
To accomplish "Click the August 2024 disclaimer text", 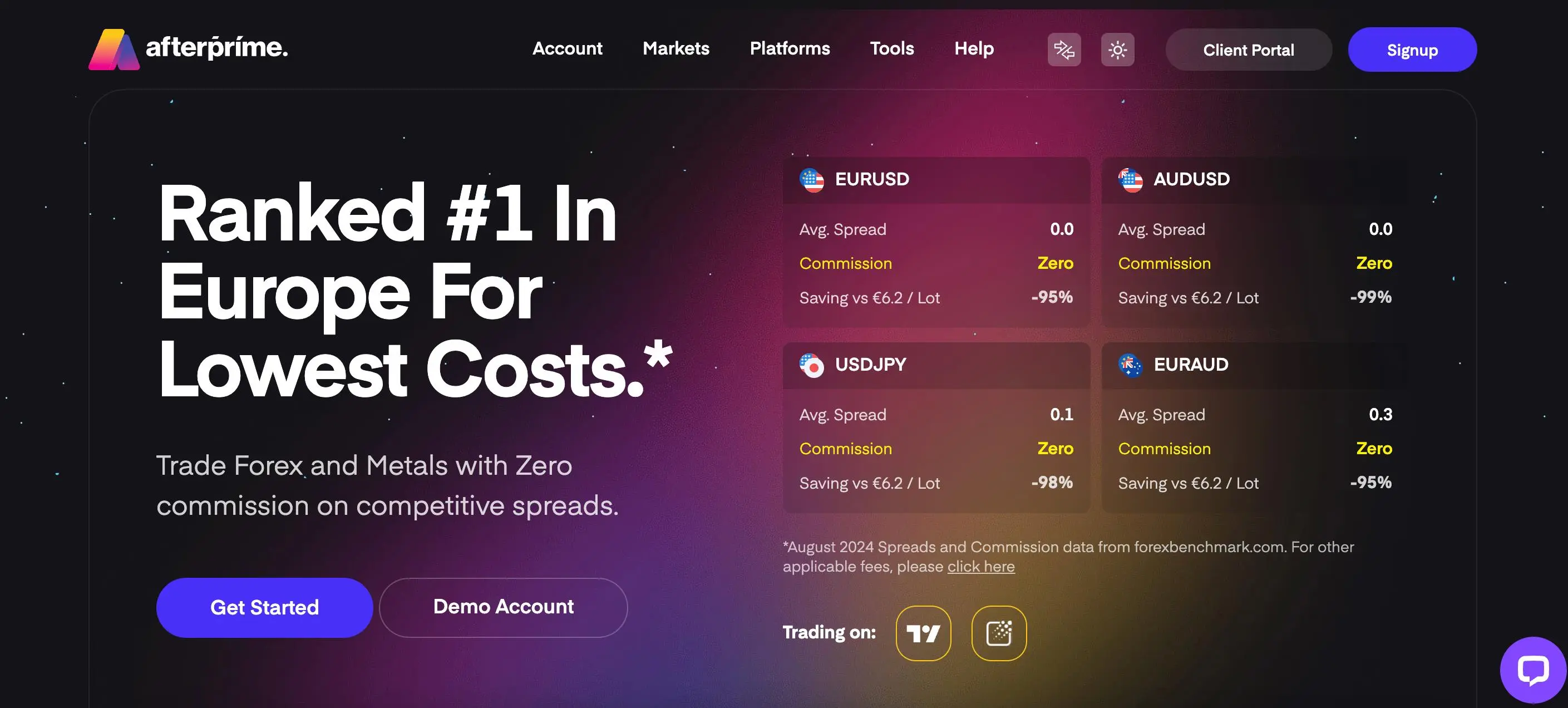I will (x=1068, y=557).
